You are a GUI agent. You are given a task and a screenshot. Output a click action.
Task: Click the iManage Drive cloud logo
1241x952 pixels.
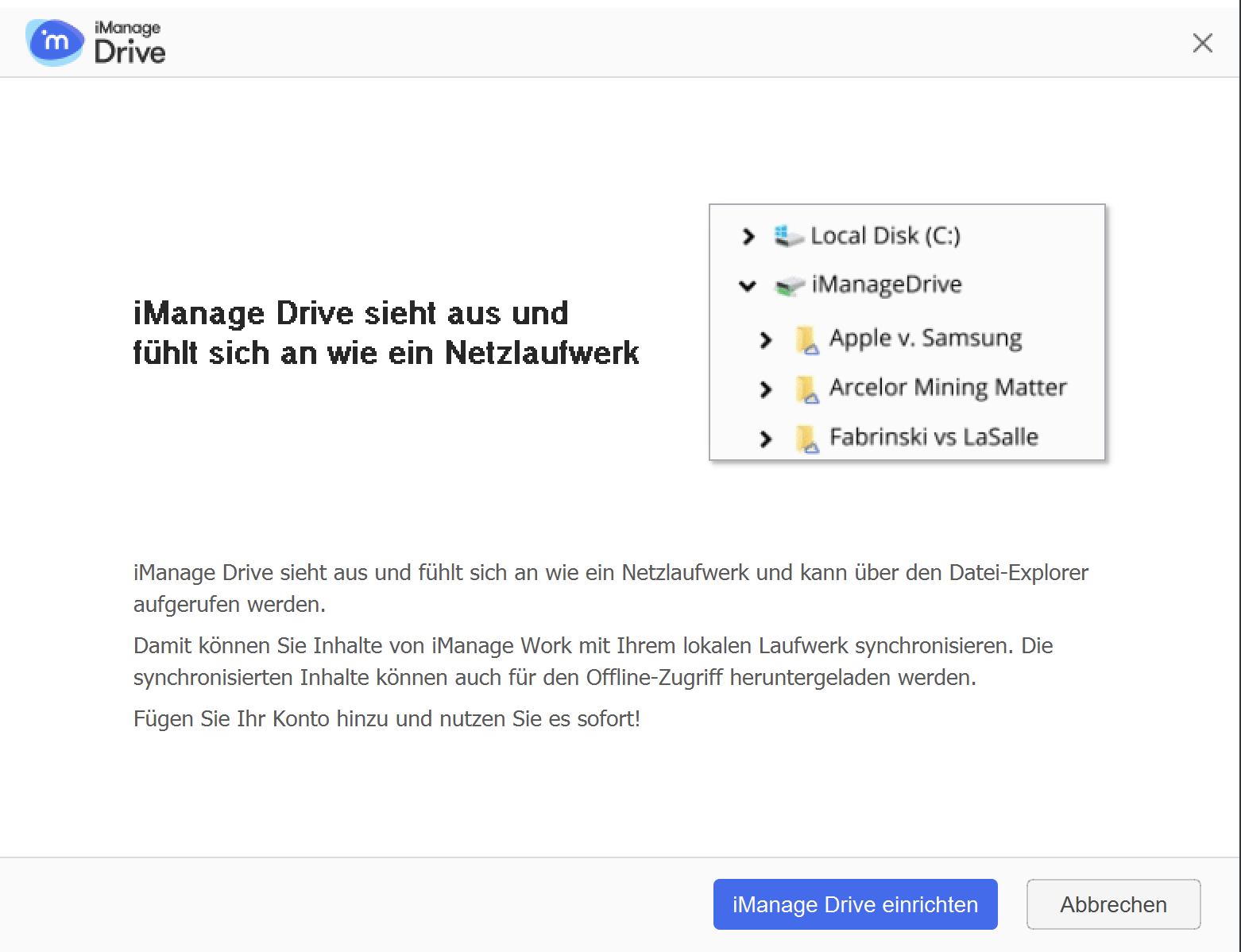(55, 43)
